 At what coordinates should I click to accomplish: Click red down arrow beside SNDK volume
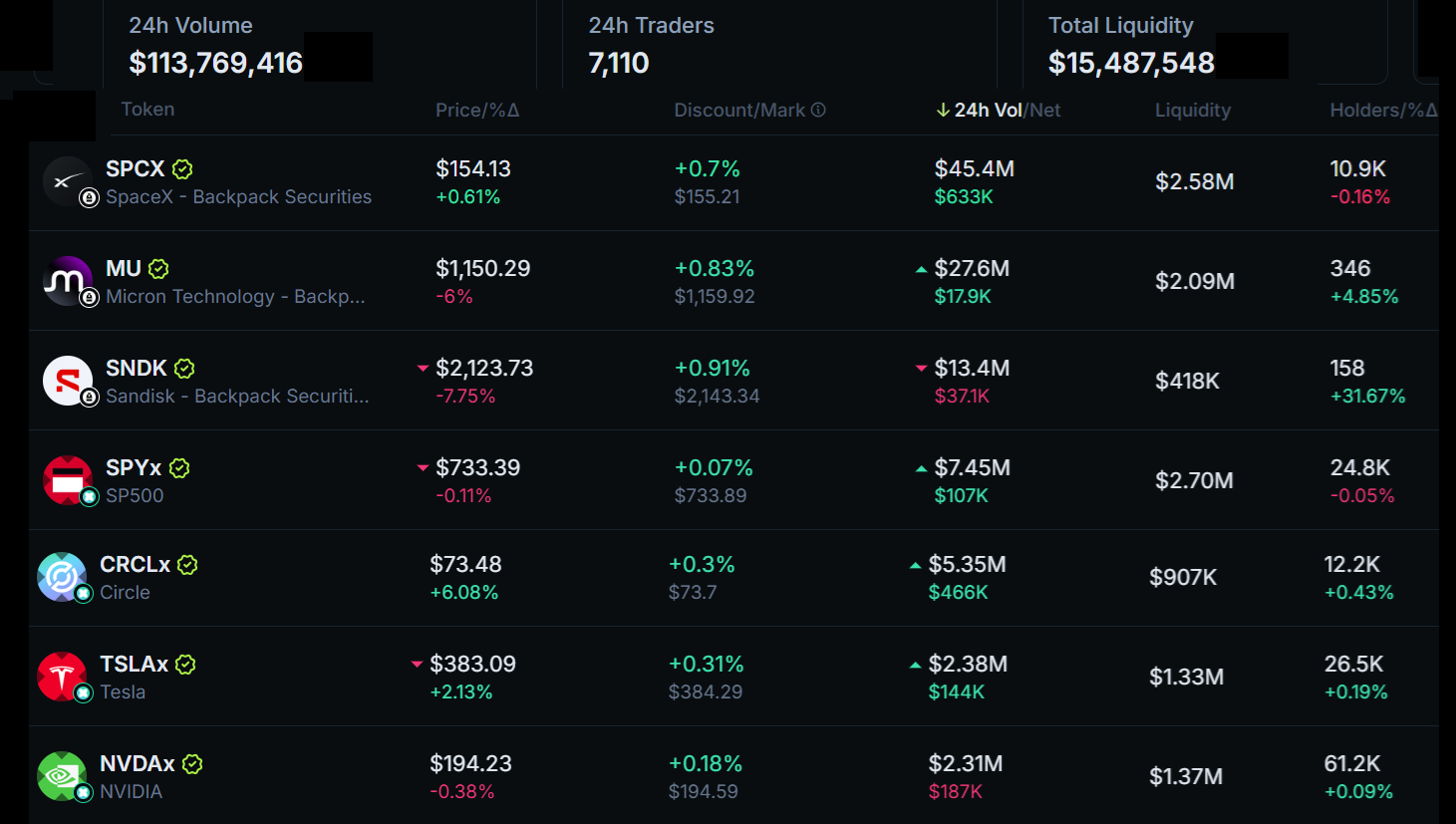[x=921, y=368]
